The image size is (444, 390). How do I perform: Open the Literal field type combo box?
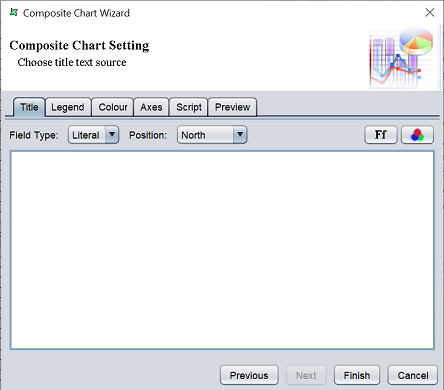tap(93, 135)
